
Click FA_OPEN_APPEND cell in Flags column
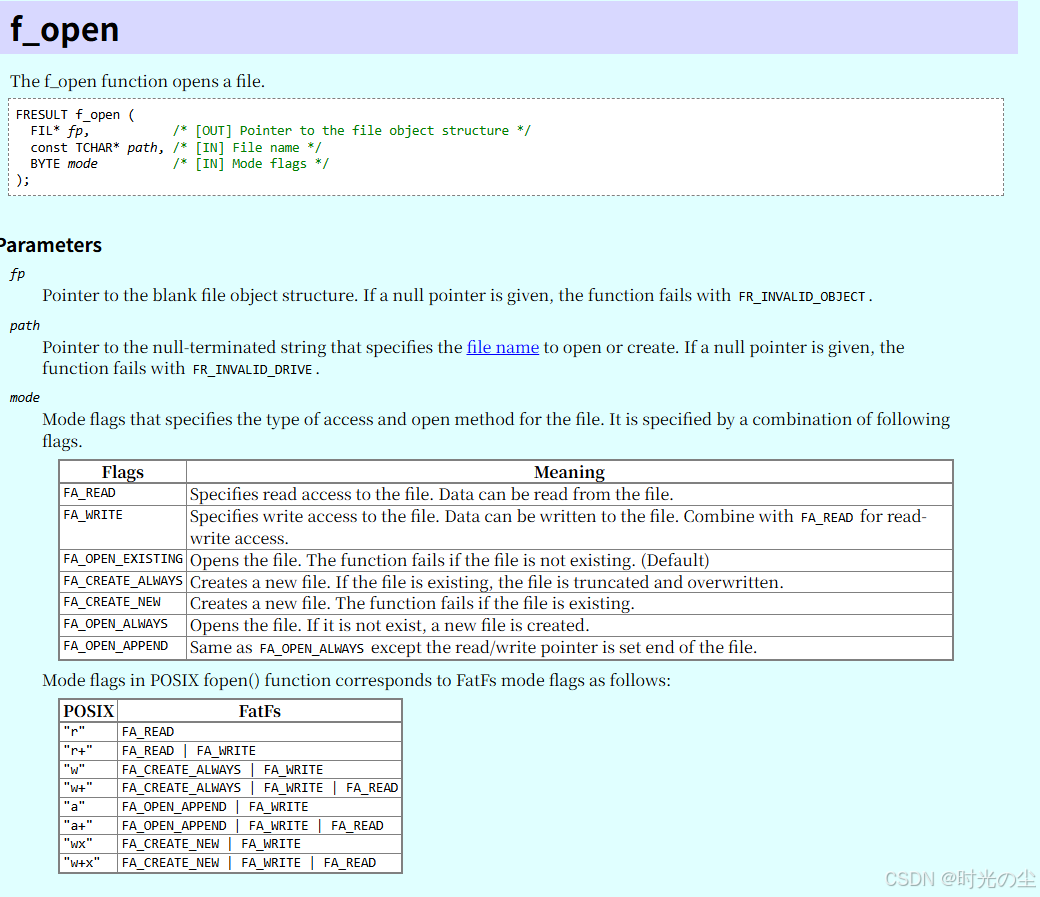123,647
